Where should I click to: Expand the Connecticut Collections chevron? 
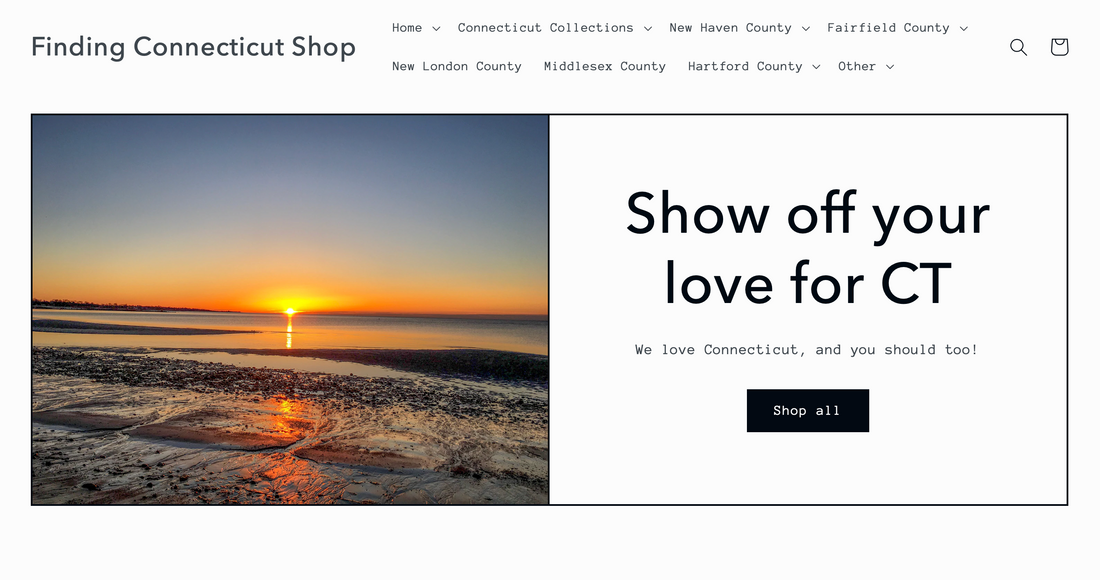point(648,29)
